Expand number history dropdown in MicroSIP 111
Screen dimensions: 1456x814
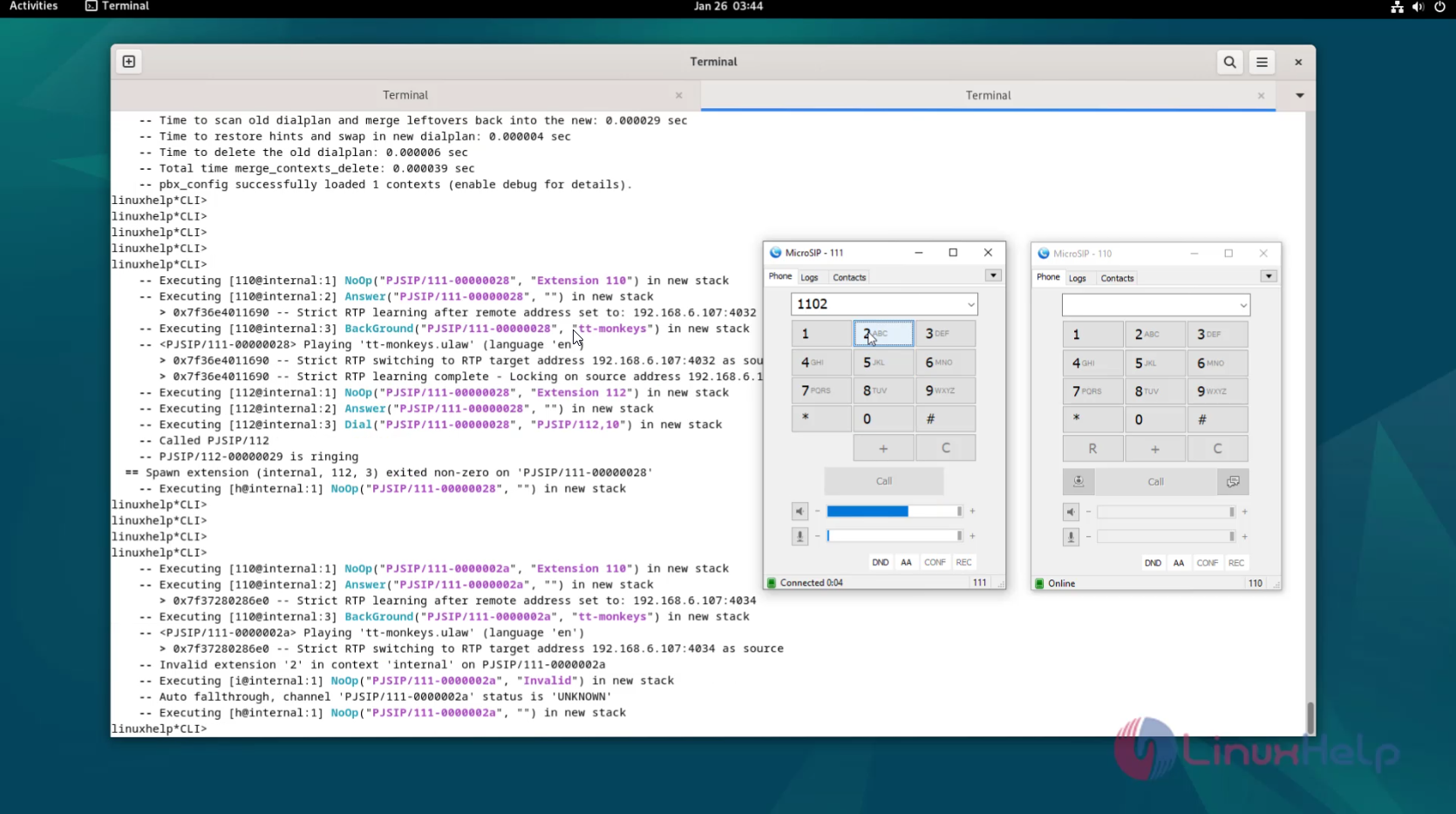pos(970,304)
